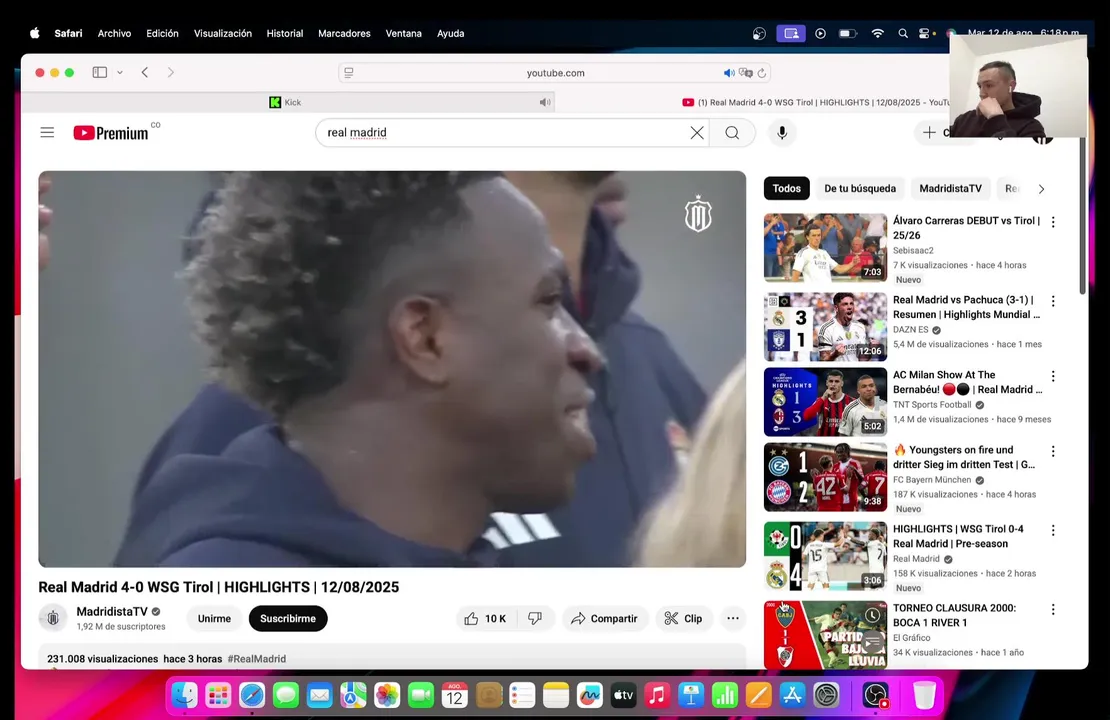The height and width of the screenshot is (720, 1110).
Task: Open the #RealMadrid hashtag link
Action: [257, 658]
